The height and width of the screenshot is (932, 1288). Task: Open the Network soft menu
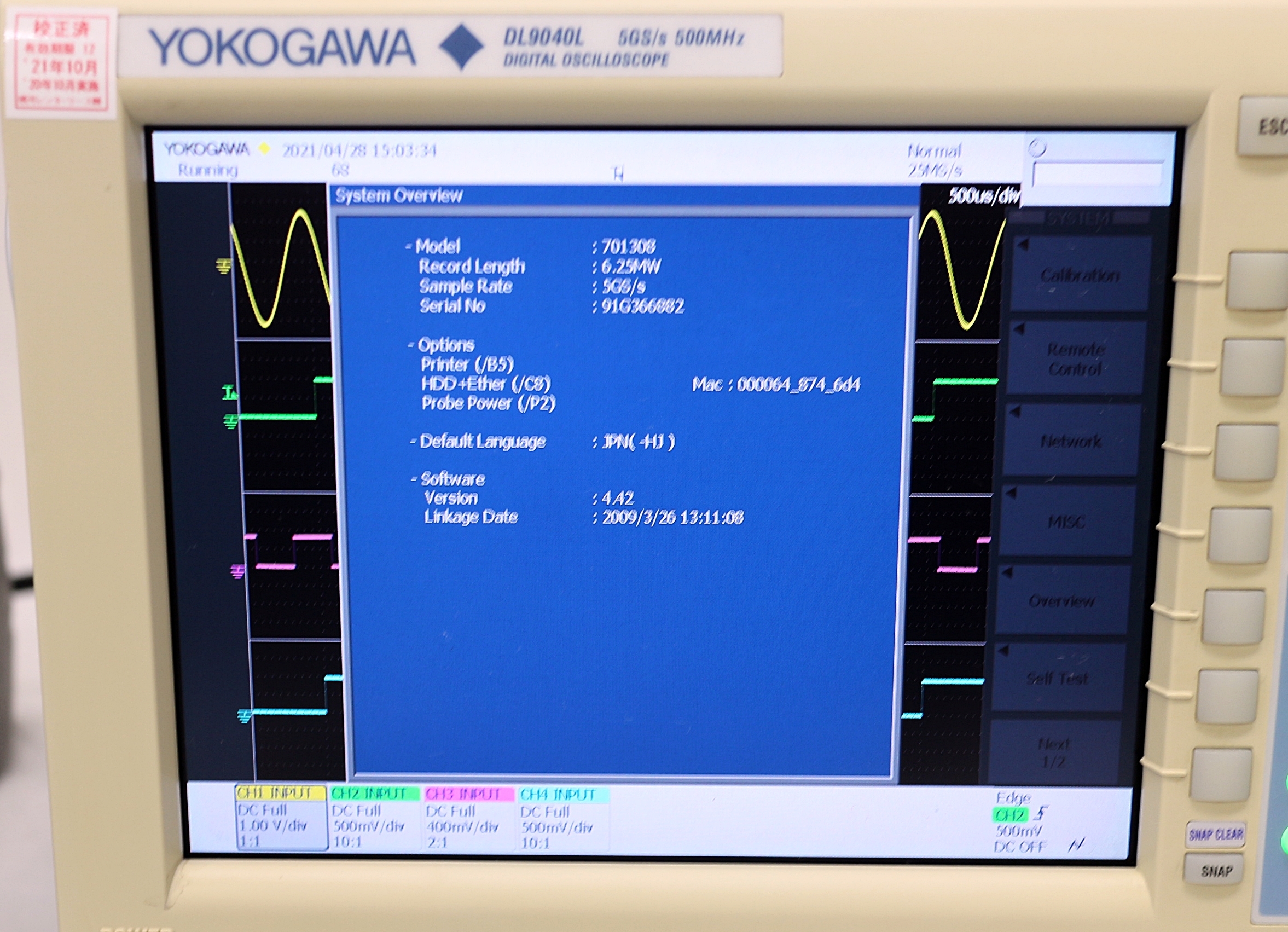click(x=1071, y=440)
